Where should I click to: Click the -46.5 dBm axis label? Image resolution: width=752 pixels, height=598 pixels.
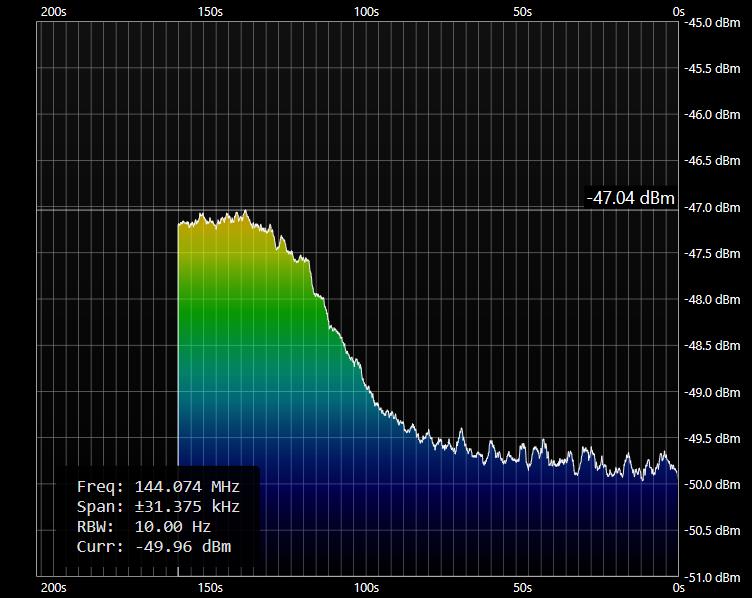(712, 161)
